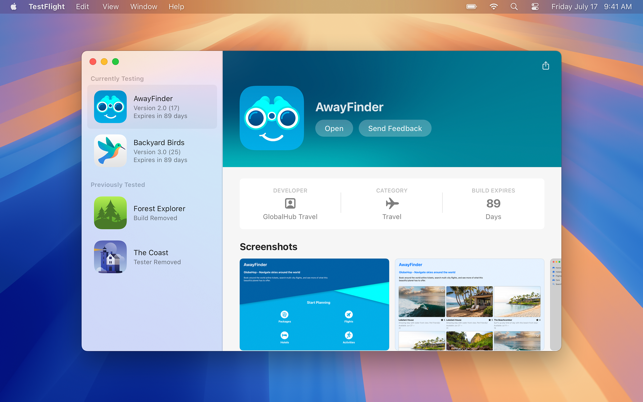Viewport: 643px width, 402px height.
Task: Click the share icon in the AwayFinder header
Action: [x=545, y=66]
